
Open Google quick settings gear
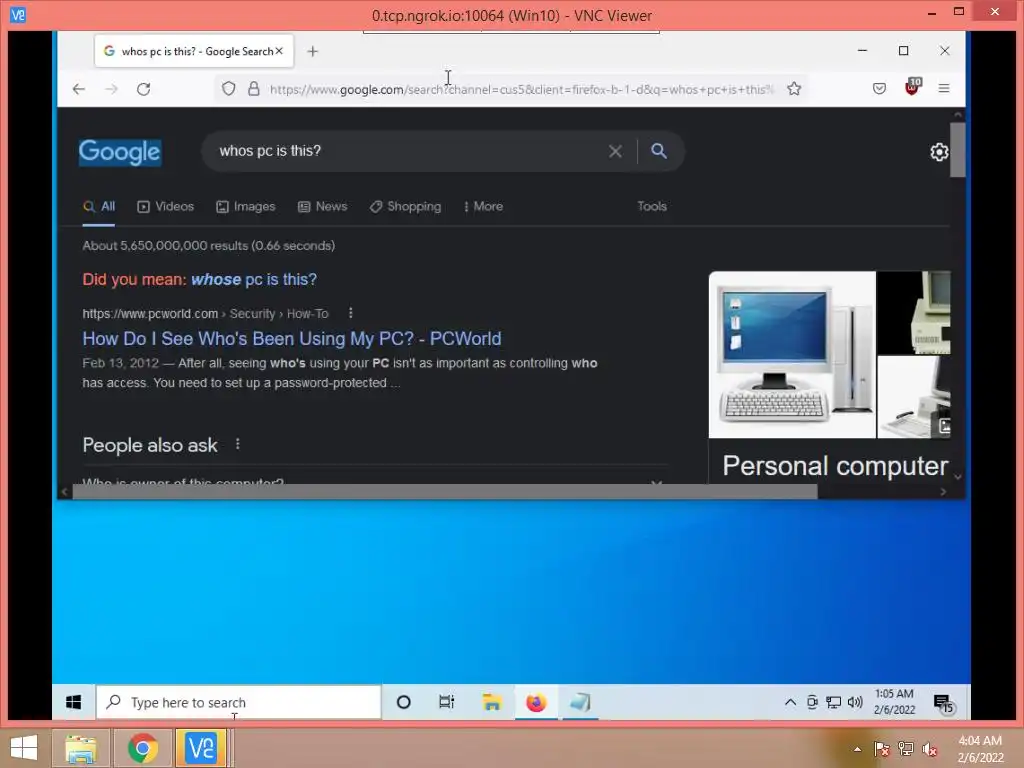938,152
